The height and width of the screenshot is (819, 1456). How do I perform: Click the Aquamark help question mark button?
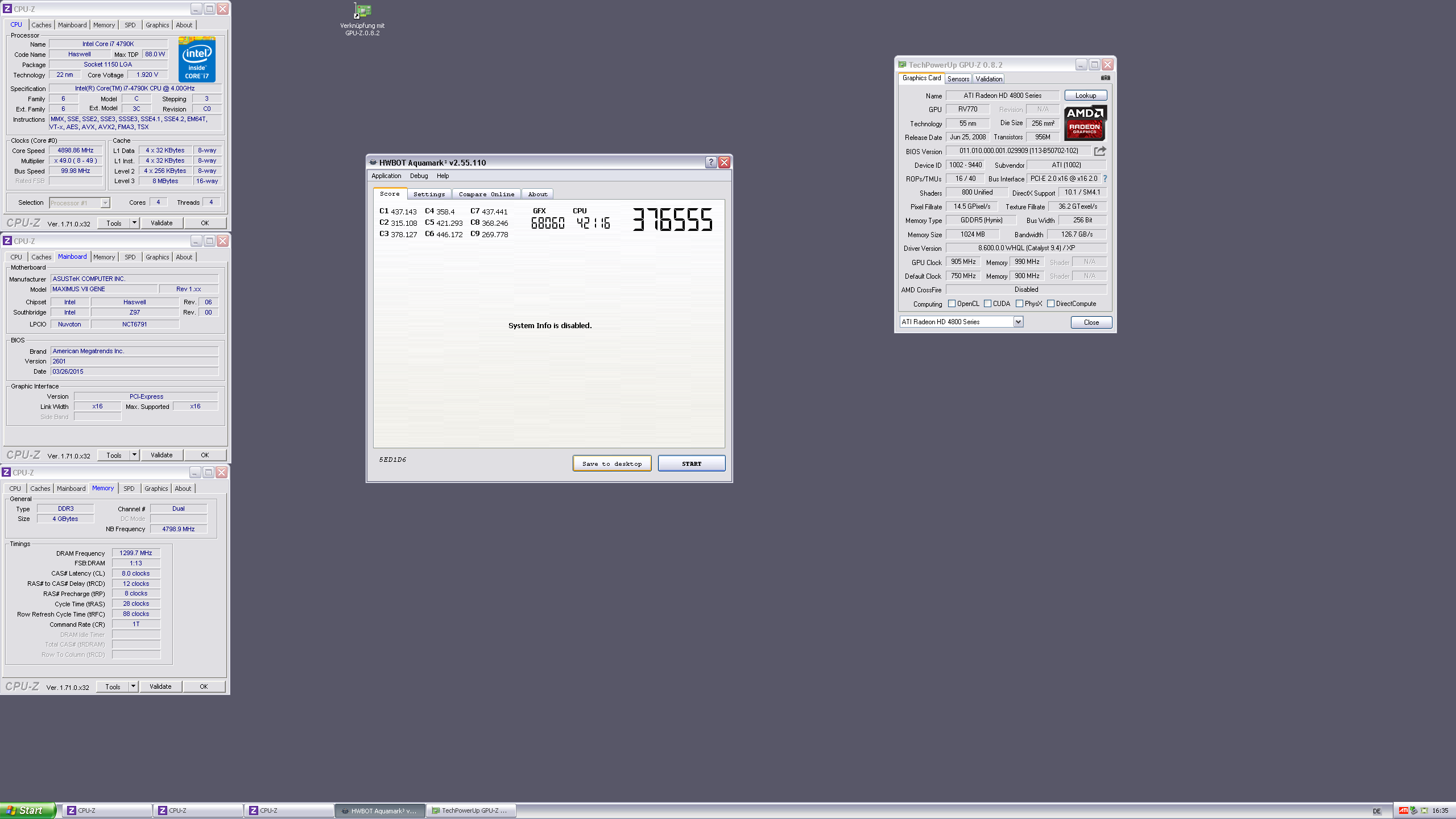(x=710, y=163)
